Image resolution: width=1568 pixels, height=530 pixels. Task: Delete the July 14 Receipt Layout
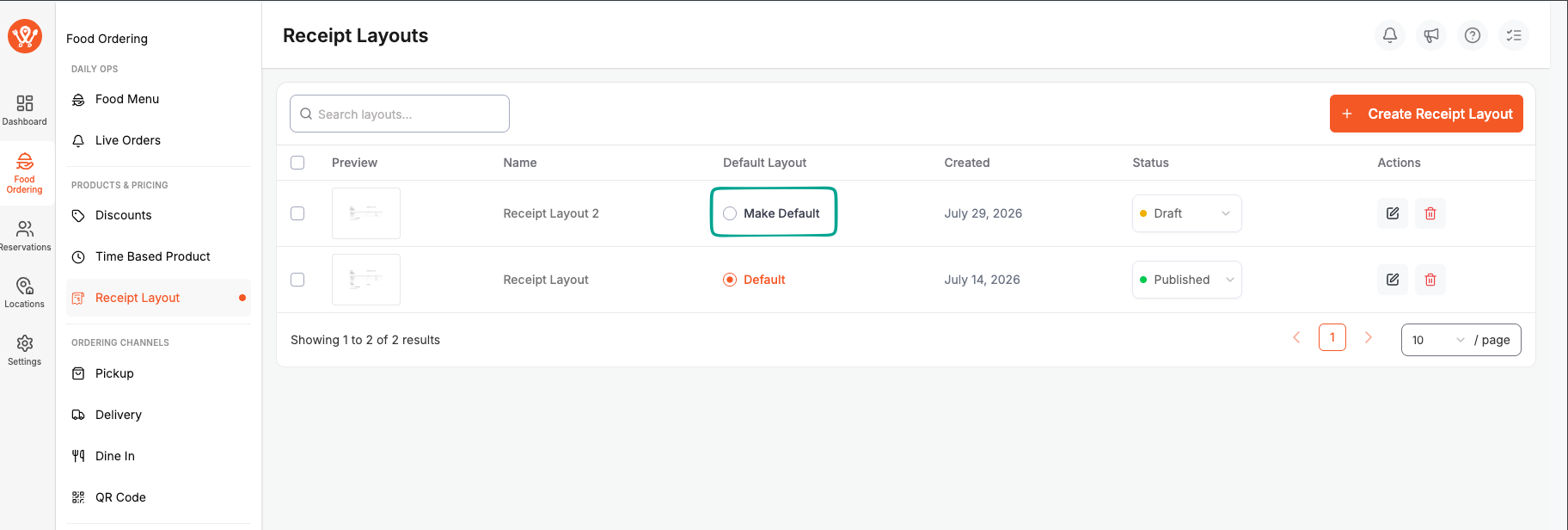tap(1430, 280)
